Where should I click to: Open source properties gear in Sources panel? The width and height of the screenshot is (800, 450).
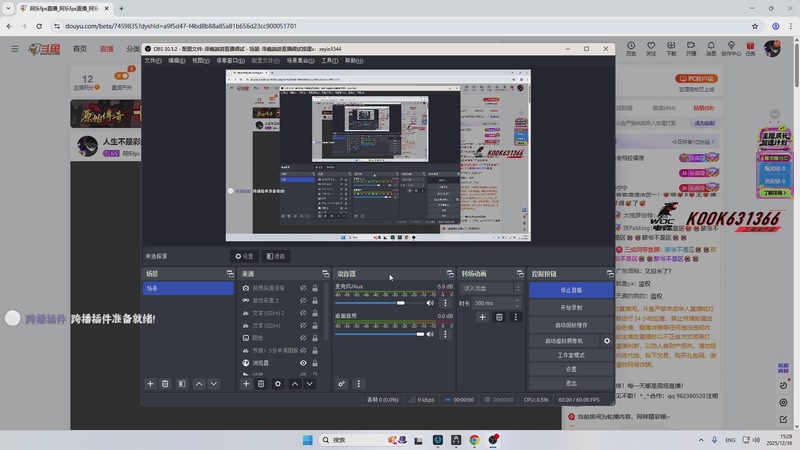278,384
